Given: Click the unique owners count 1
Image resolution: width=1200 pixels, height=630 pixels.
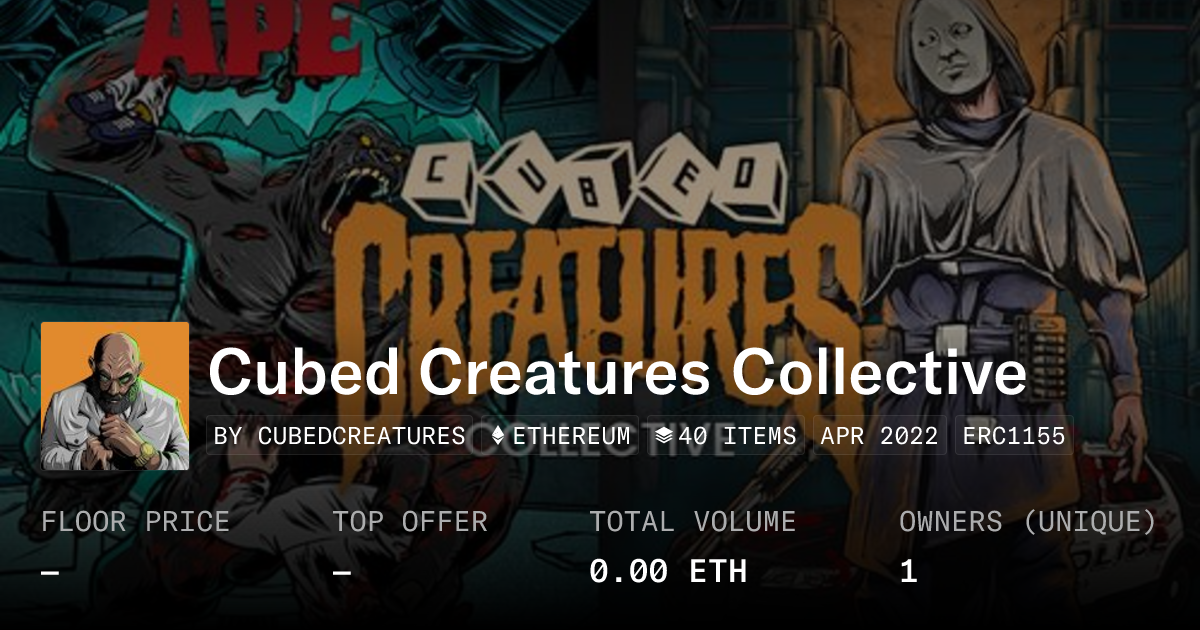Looking at the screenshot, I should tap(908, 571).
